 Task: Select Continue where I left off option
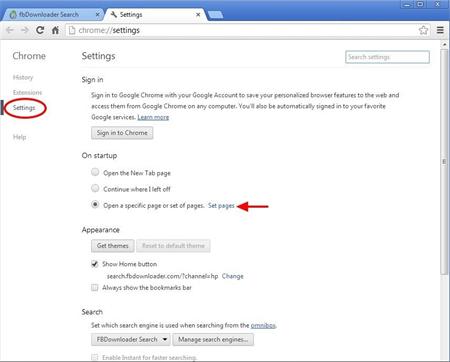(x=95, y=188)
